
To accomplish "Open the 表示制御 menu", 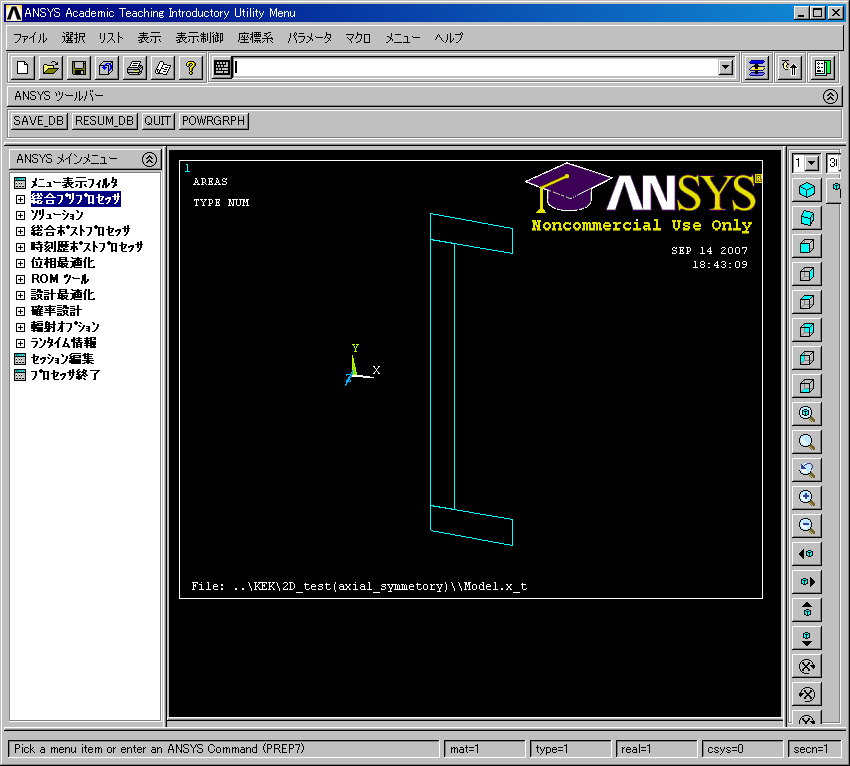I will tap(199, 38).
